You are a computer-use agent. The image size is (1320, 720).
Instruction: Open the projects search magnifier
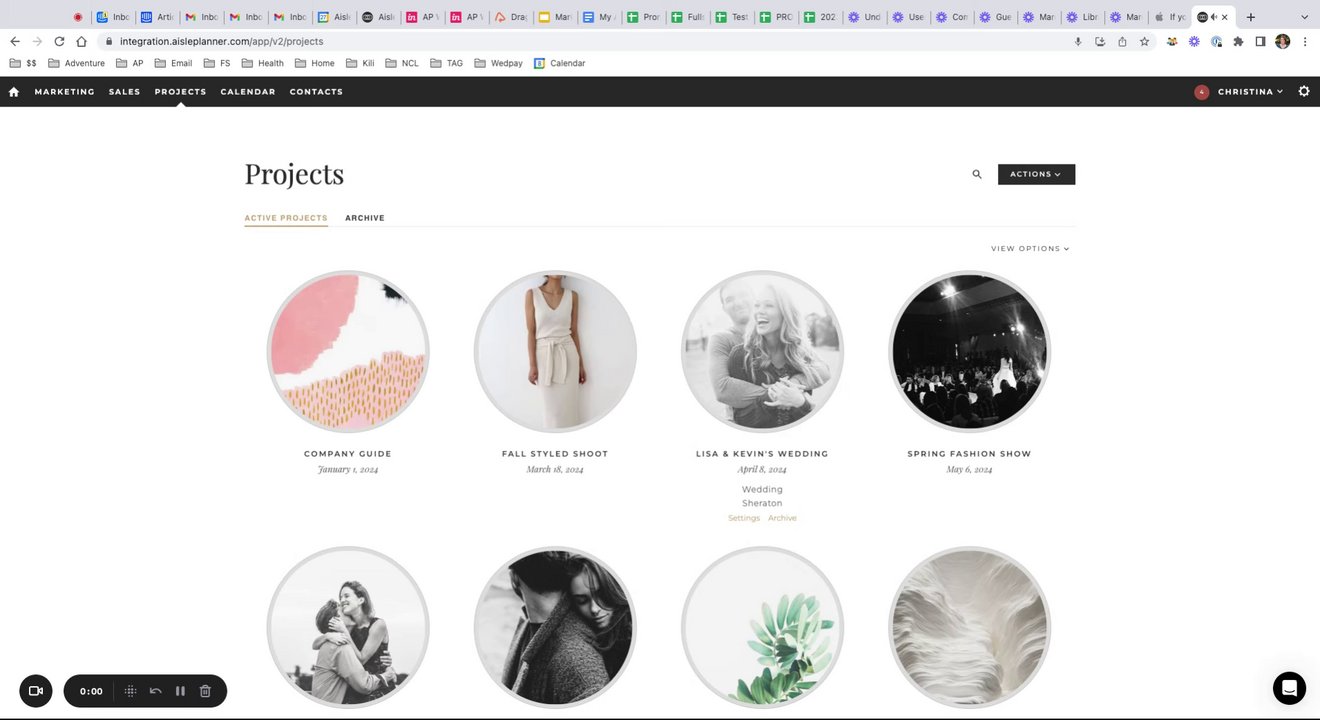tap(977, 174)
